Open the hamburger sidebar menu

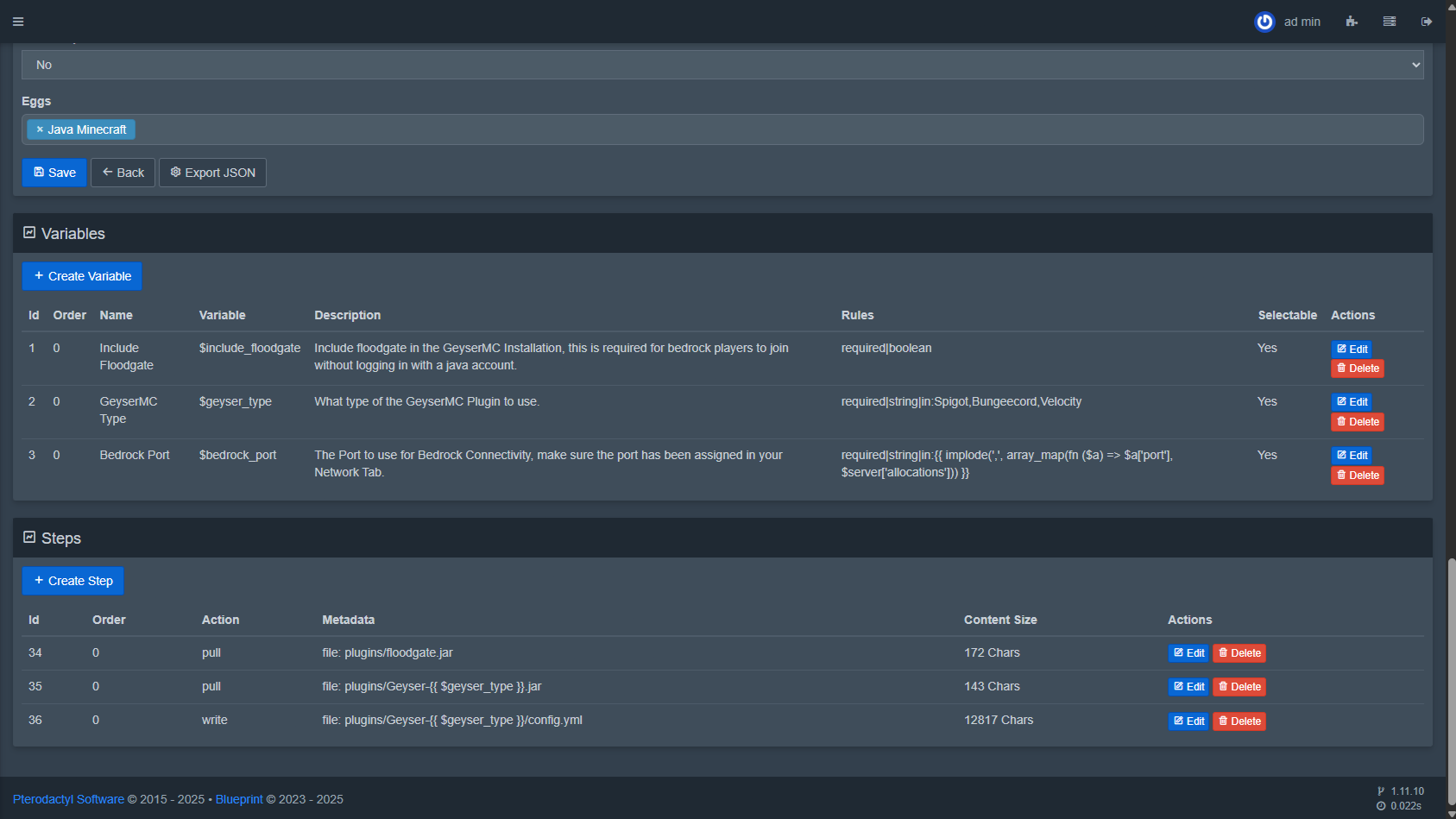(x=18, y=22)
